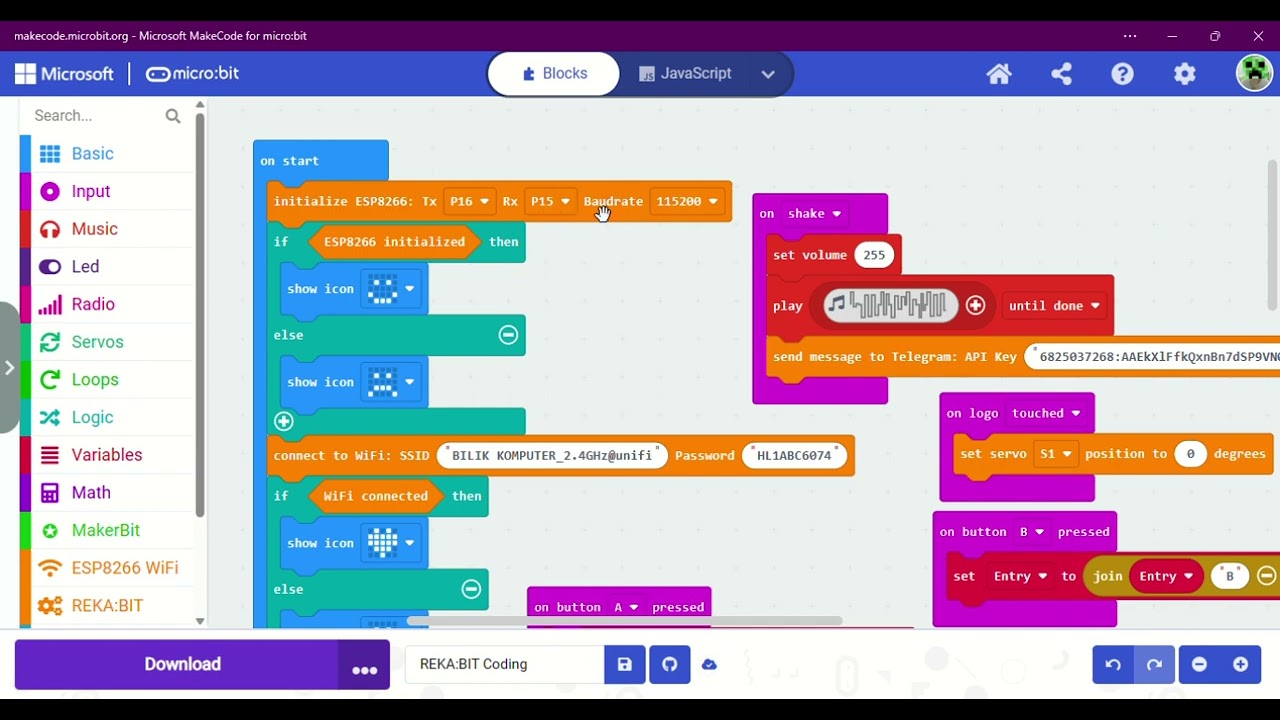Edit the WiFi password value
The width and height of the screenshot is (1280, 720).
[x=794, y=455]
